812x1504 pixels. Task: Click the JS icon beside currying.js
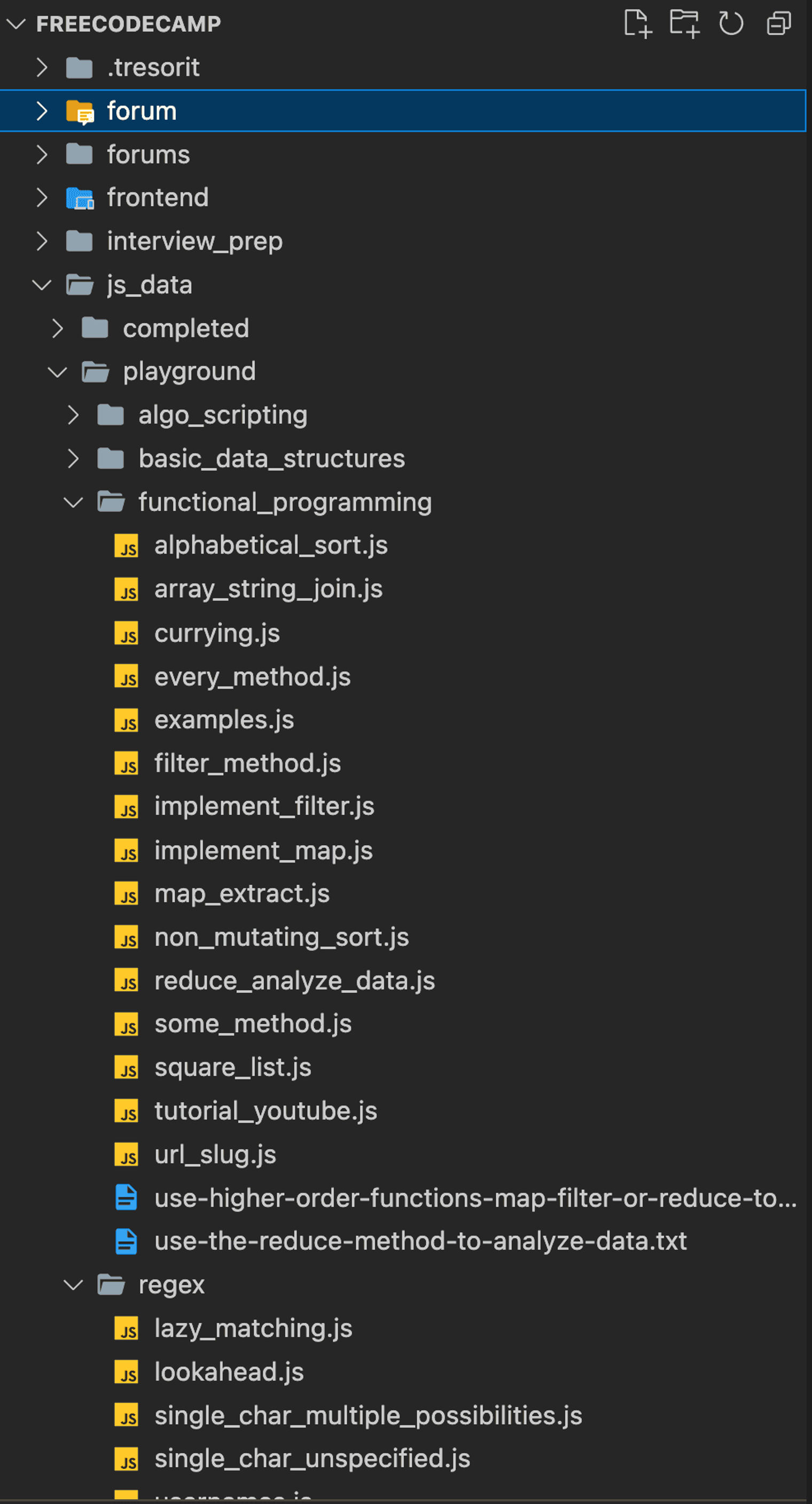coord(127,633)
